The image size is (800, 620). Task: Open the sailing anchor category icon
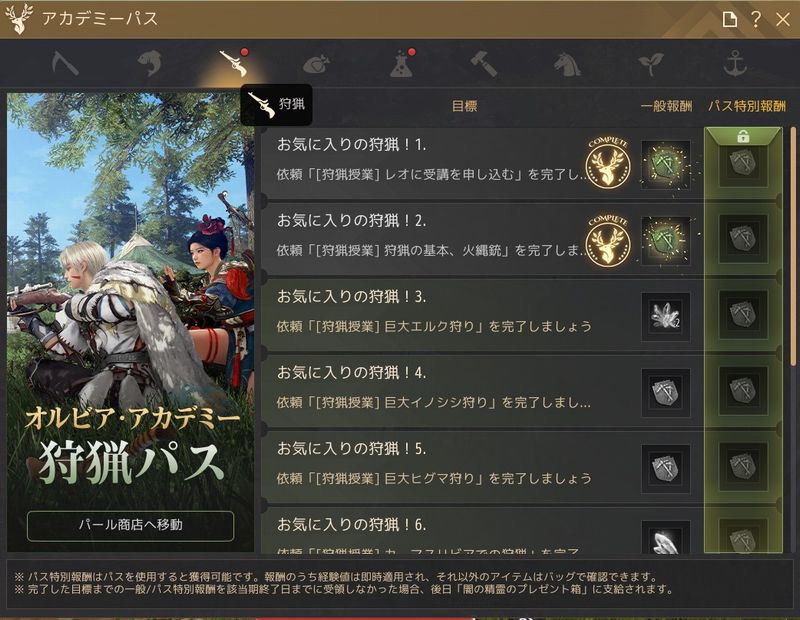(735, 64)
